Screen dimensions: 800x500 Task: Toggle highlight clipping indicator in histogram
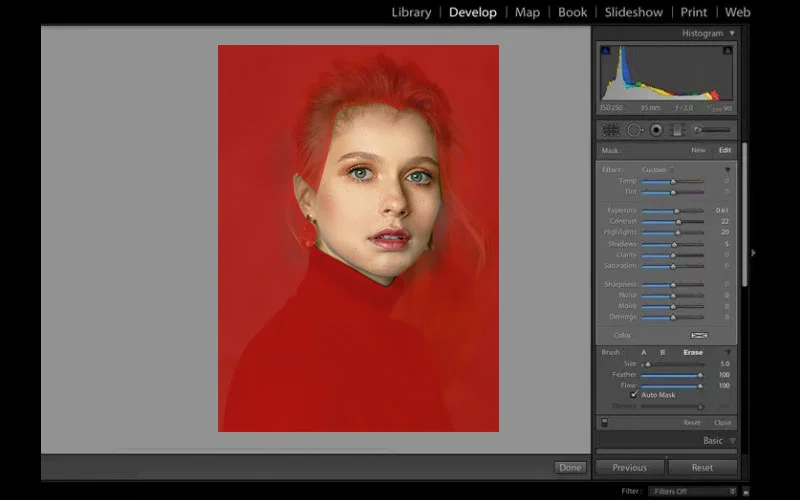point(727,50)
